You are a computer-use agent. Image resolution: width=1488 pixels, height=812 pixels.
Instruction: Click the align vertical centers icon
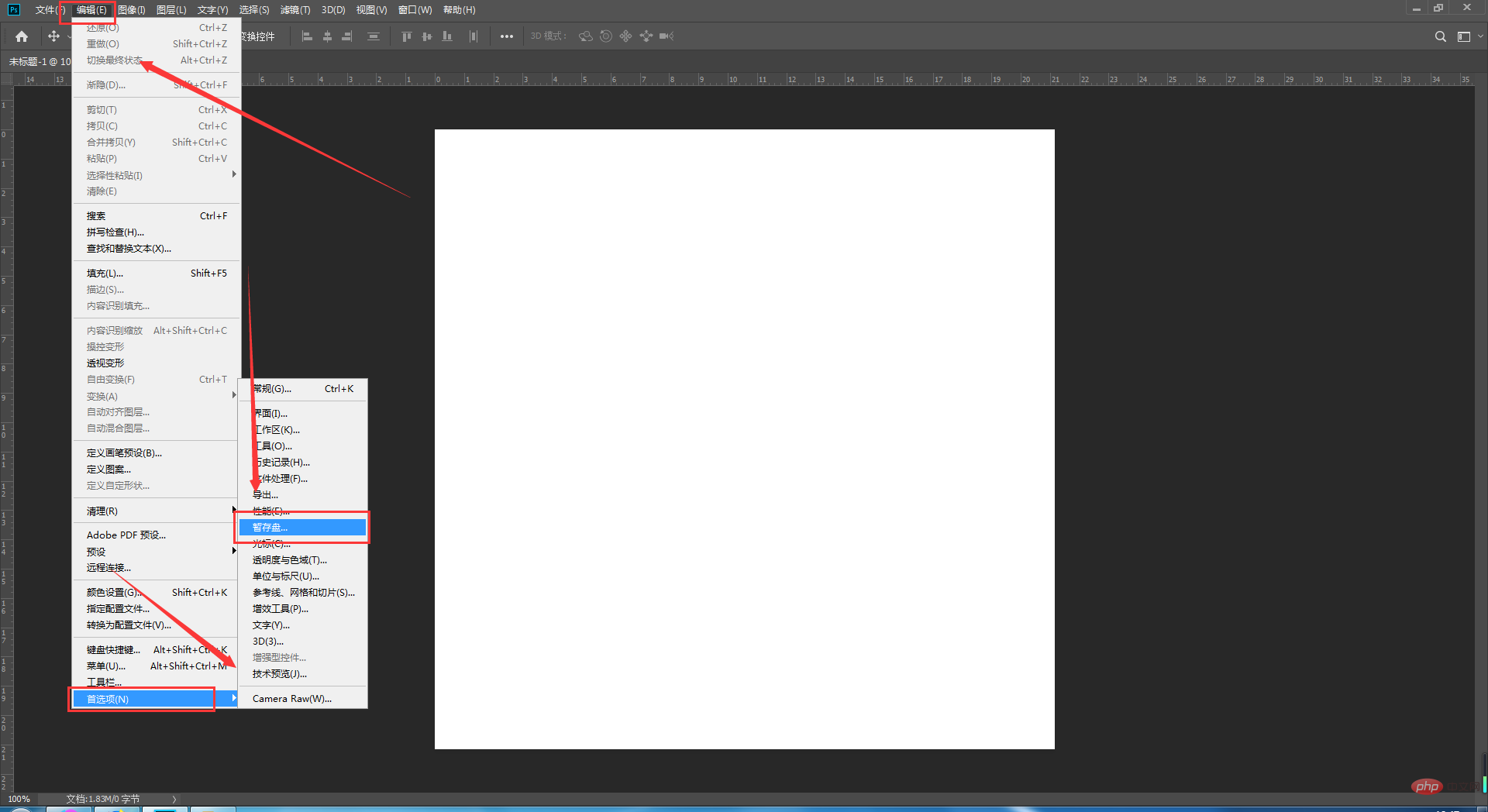427,36
